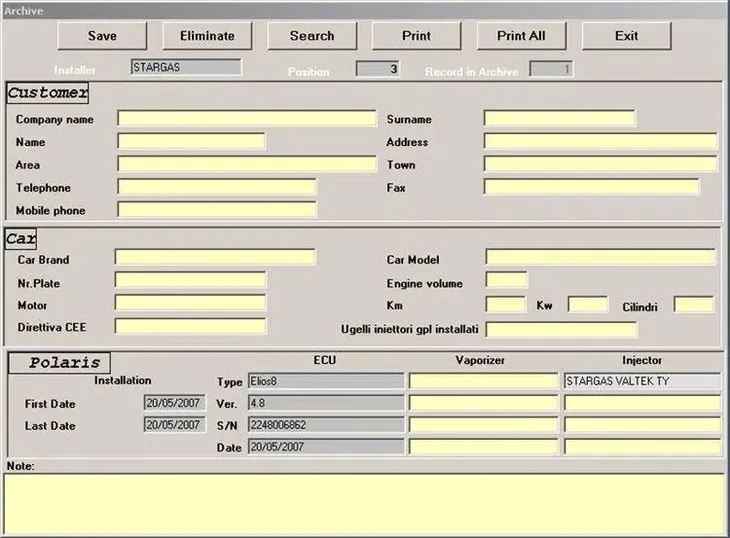730x538 pixels.
Task: Select the customer Address field
Action: pos(600,142)
